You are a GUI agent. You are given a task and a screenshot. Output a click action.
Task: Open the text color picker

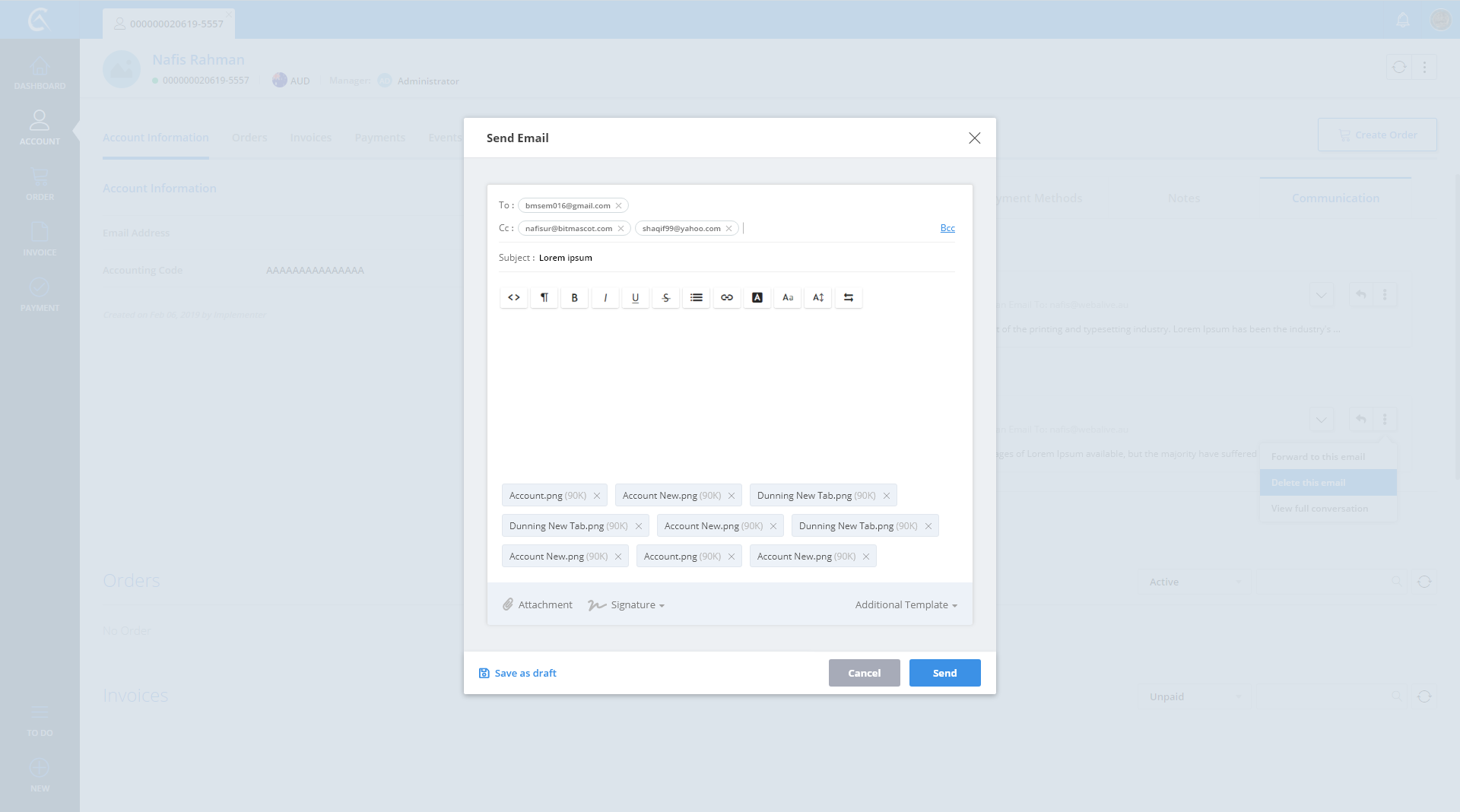tap(757, 297)
